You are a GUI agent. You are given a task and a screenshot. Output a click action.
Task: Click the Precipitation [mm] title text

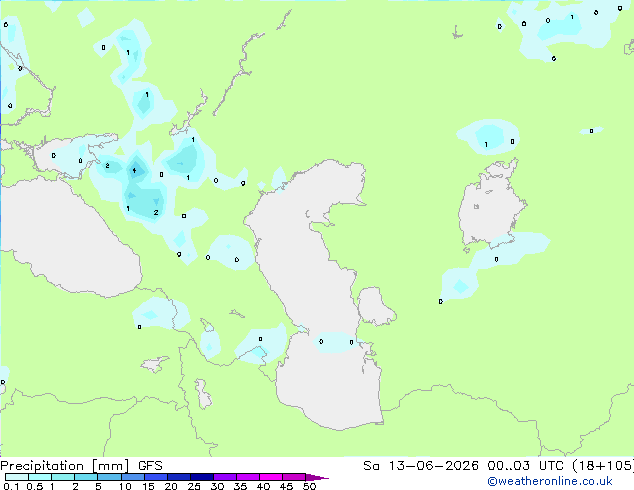(x=65, y=466)
